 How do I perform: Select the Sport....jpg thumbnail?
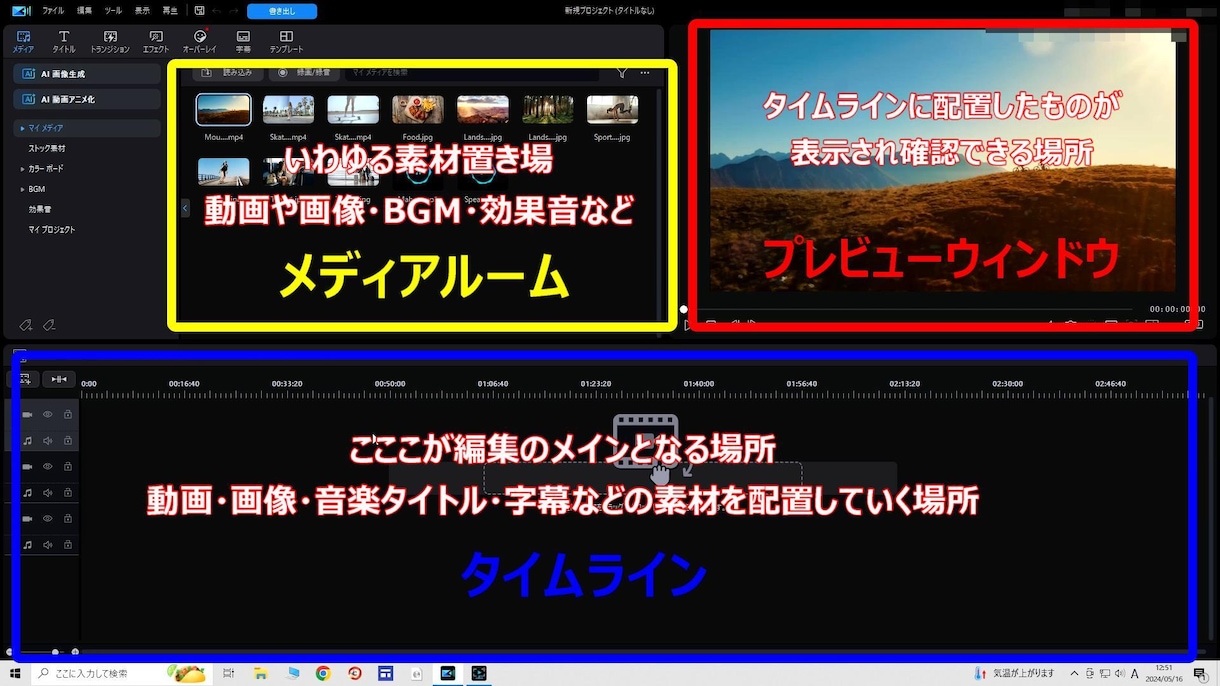(612, 110)
